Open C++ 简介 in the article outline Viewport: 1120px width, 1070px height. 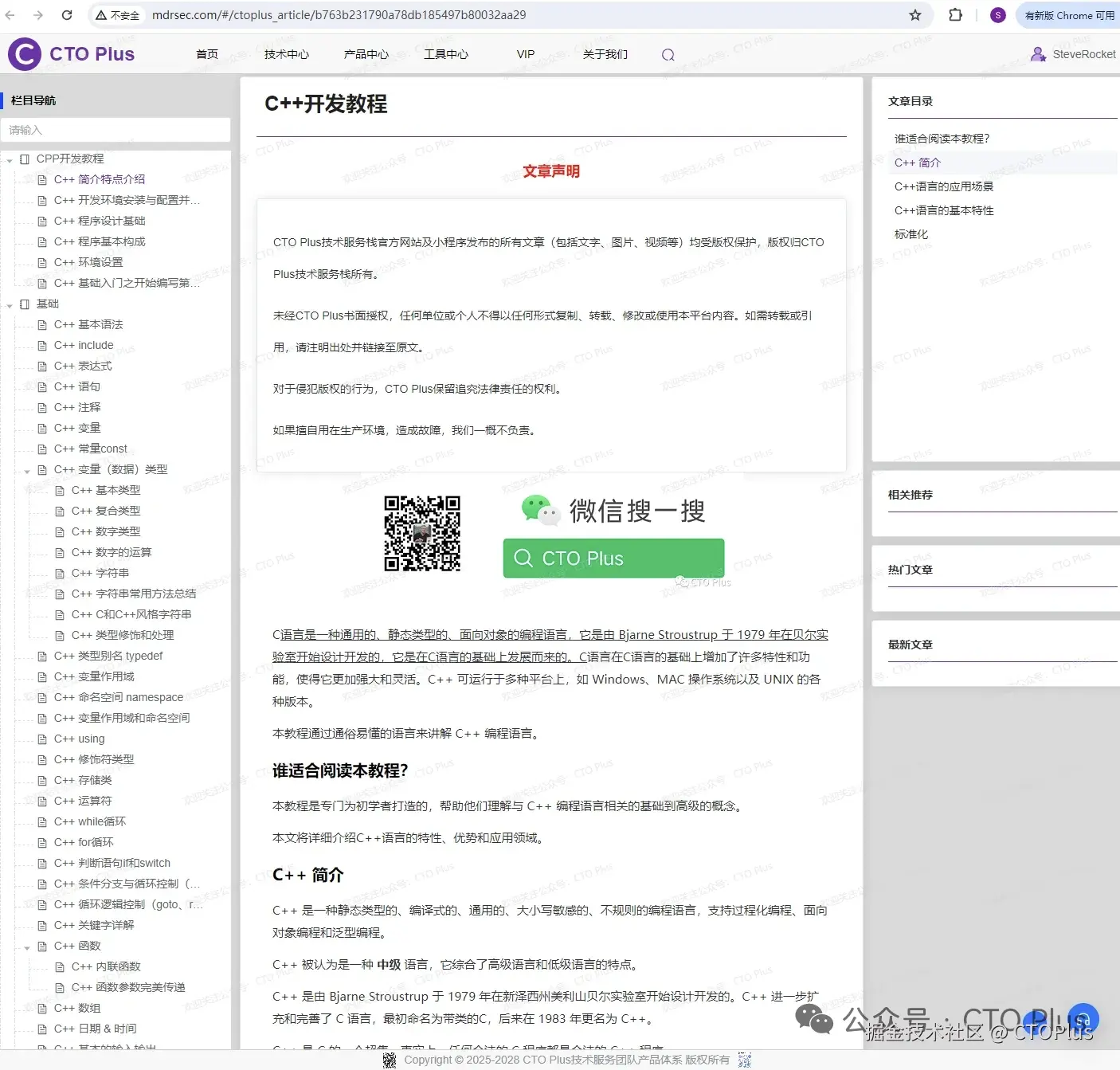point(918,162)
